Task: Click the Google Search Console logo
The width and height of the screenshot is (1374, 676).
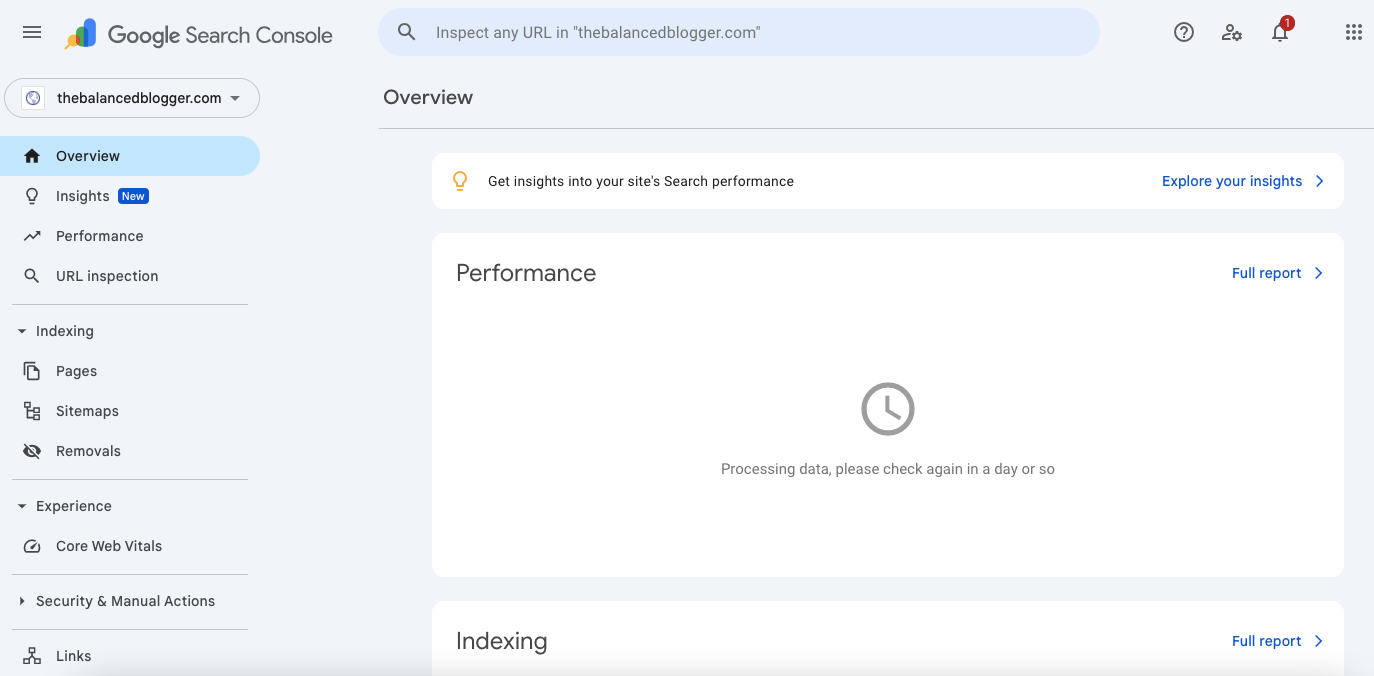Action: point(200,35)
